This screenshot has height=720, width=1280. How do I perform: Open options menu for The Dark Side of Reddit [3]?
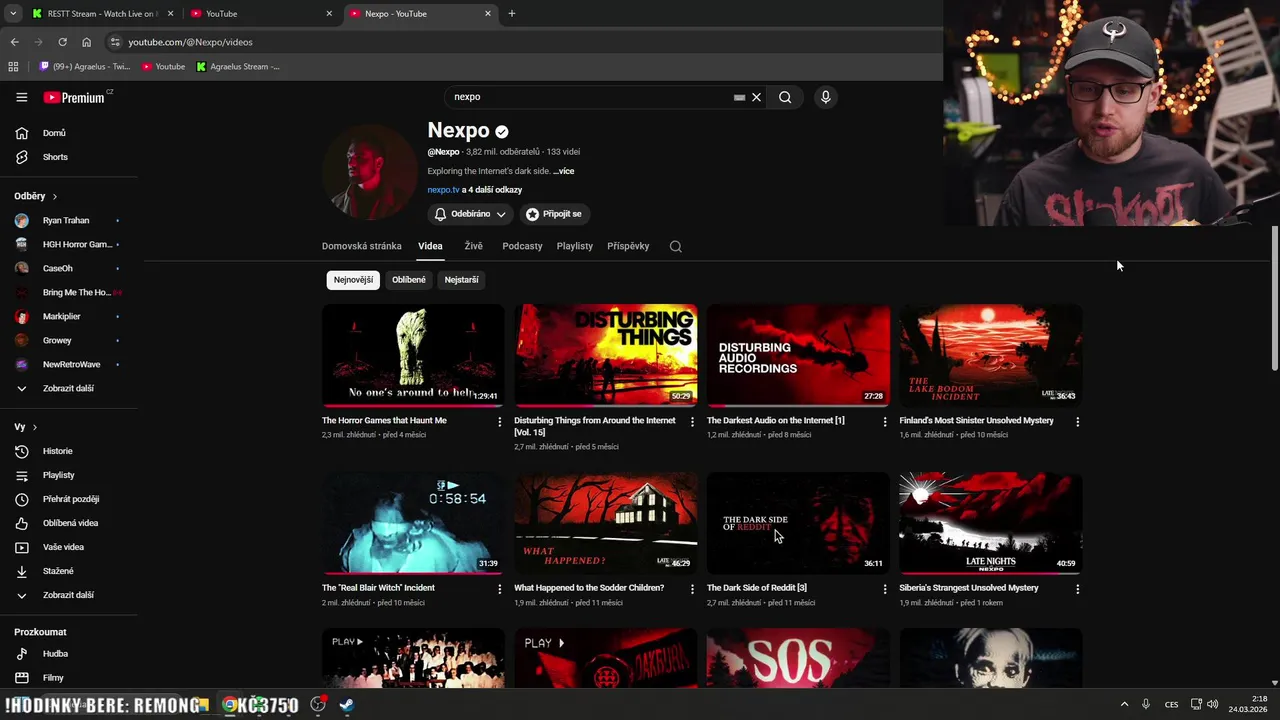(885, 589)
